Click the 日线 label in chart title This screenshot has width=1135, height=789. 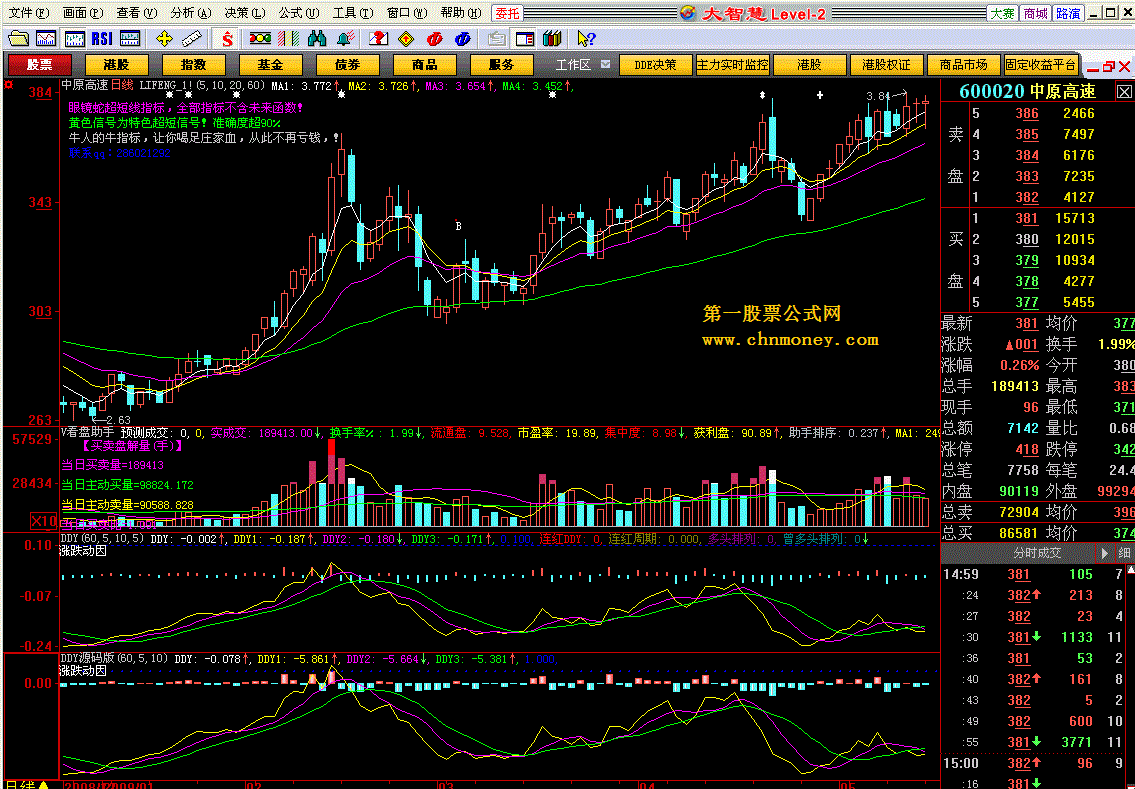click(x=122, y=85)
